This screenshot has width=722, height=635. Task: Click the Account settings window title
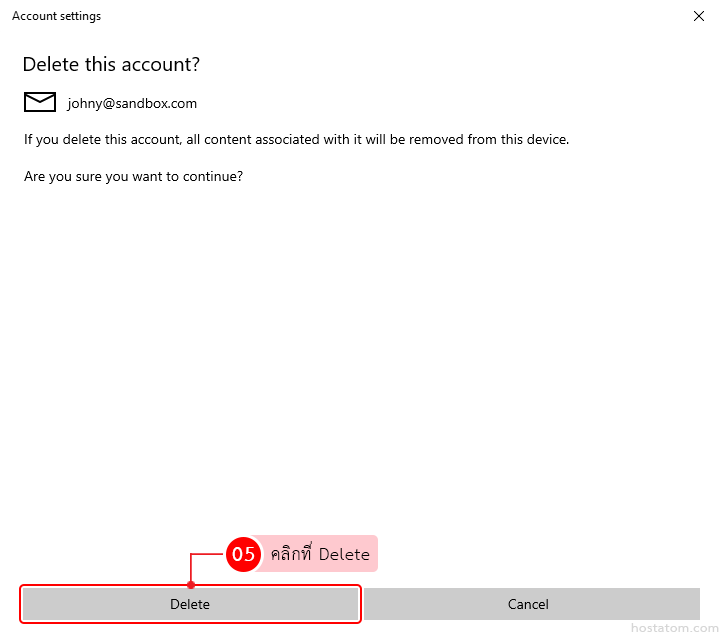click(56, 16)
